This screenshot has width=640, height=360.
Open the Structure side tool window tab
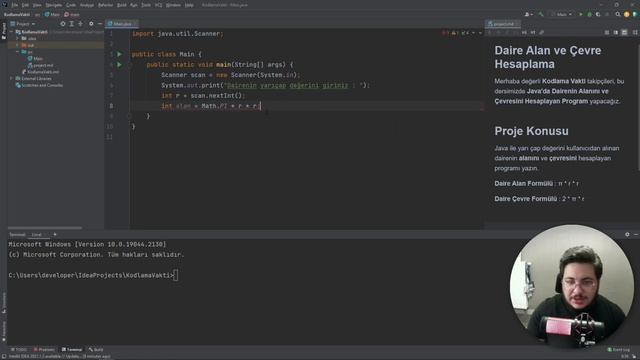pos(4,303)
